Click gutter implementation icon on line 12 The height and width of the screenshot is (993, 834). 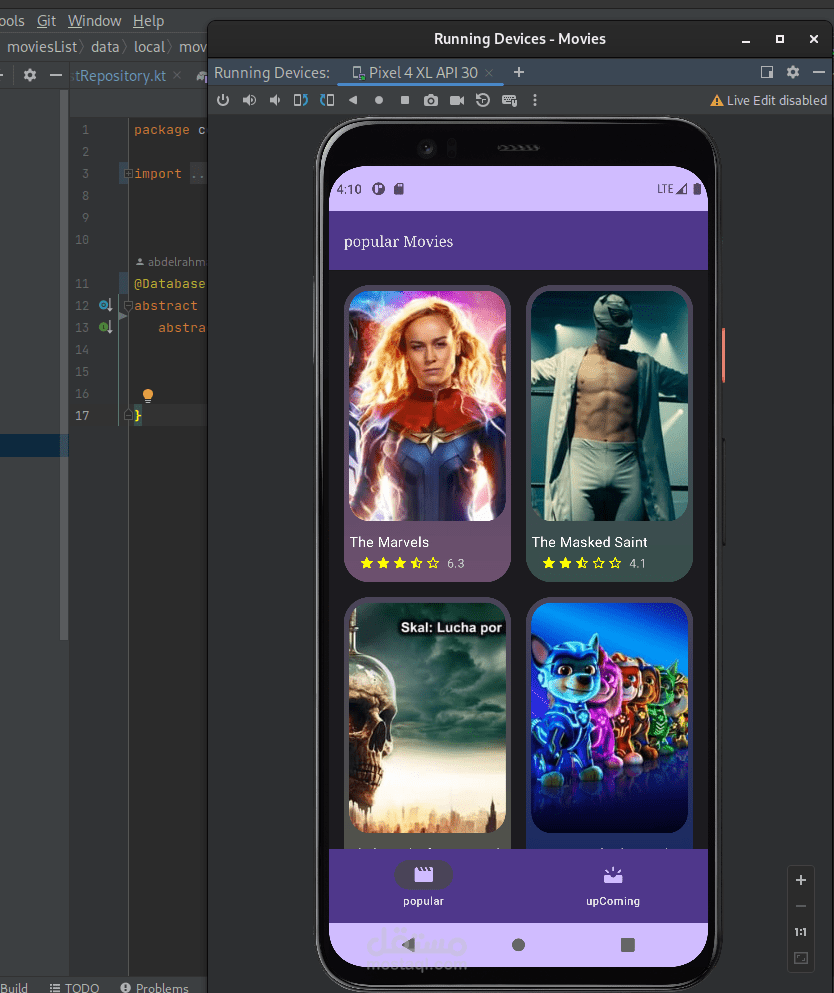105,306
